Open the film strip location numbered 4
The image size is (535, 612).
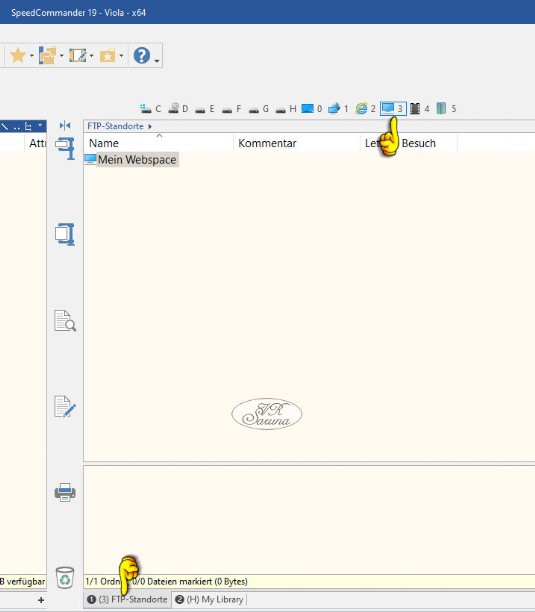pos(419,109)
